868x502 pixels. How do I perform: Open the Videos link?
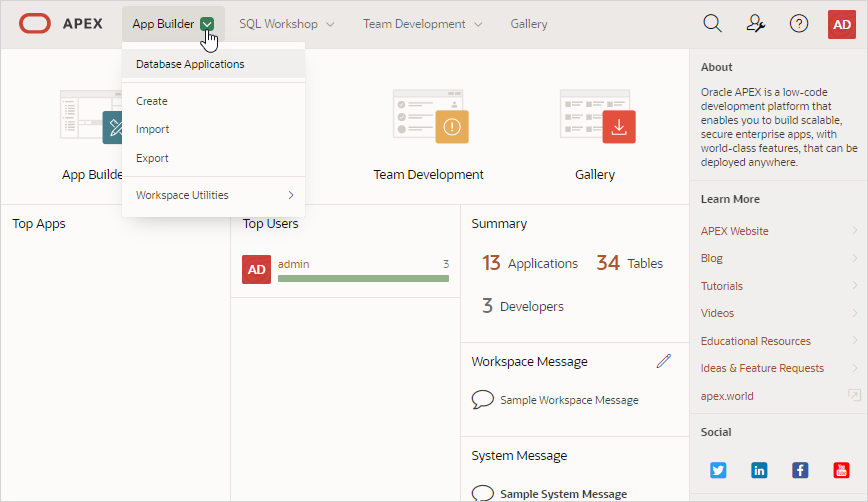point(717,313)
